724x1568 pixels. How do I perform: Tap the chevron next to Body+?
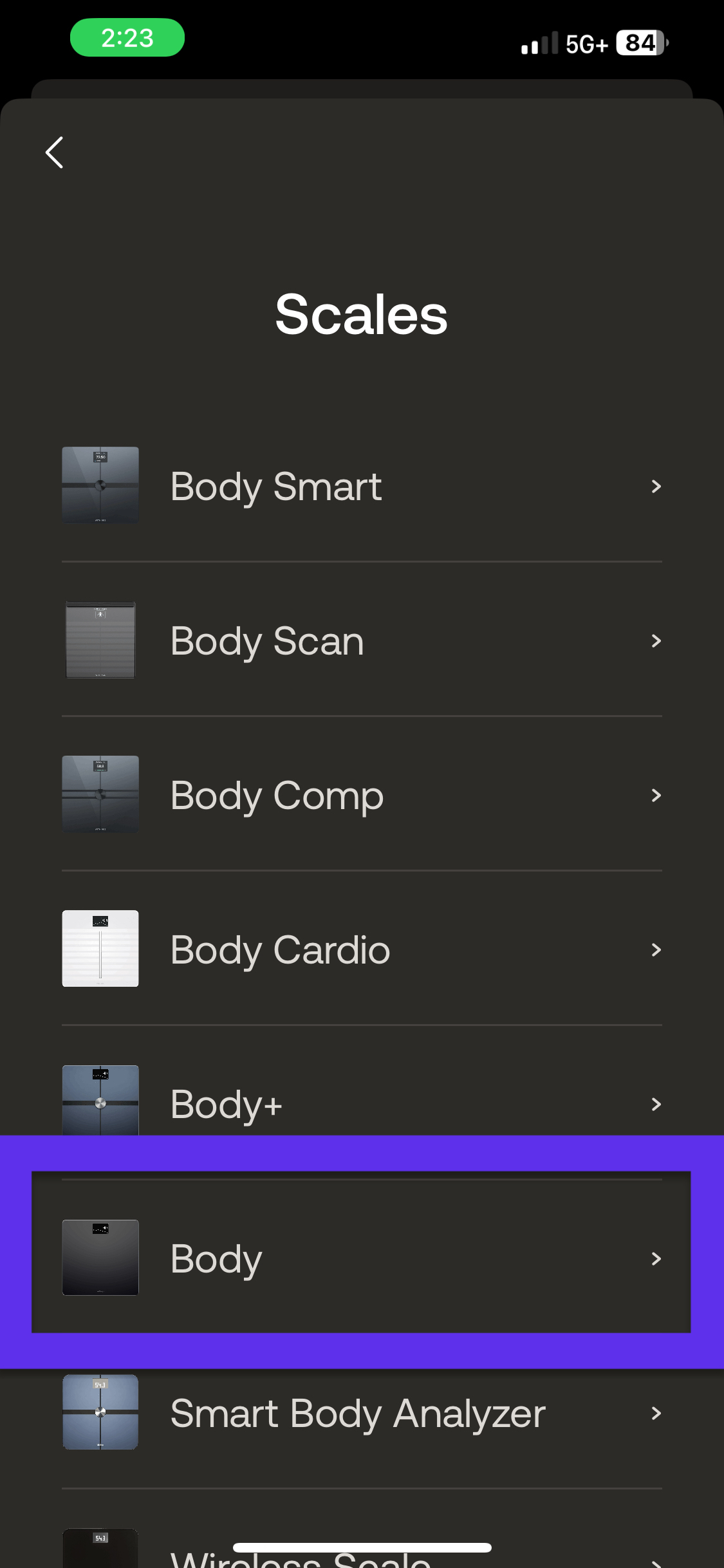(656, 1105)
